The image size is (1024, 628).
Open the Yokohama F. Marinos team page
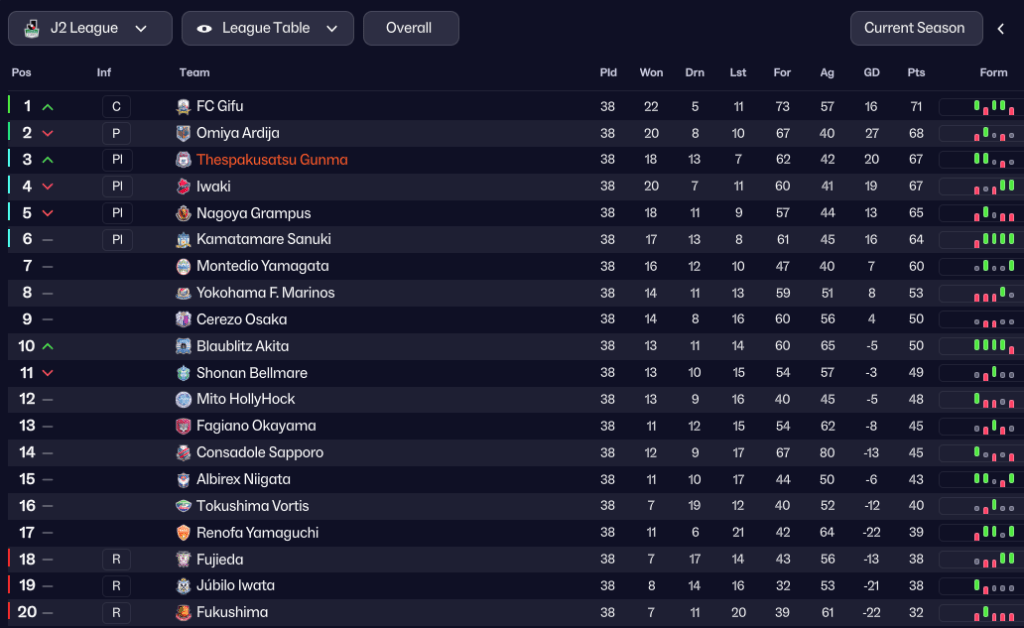(265, 293)
